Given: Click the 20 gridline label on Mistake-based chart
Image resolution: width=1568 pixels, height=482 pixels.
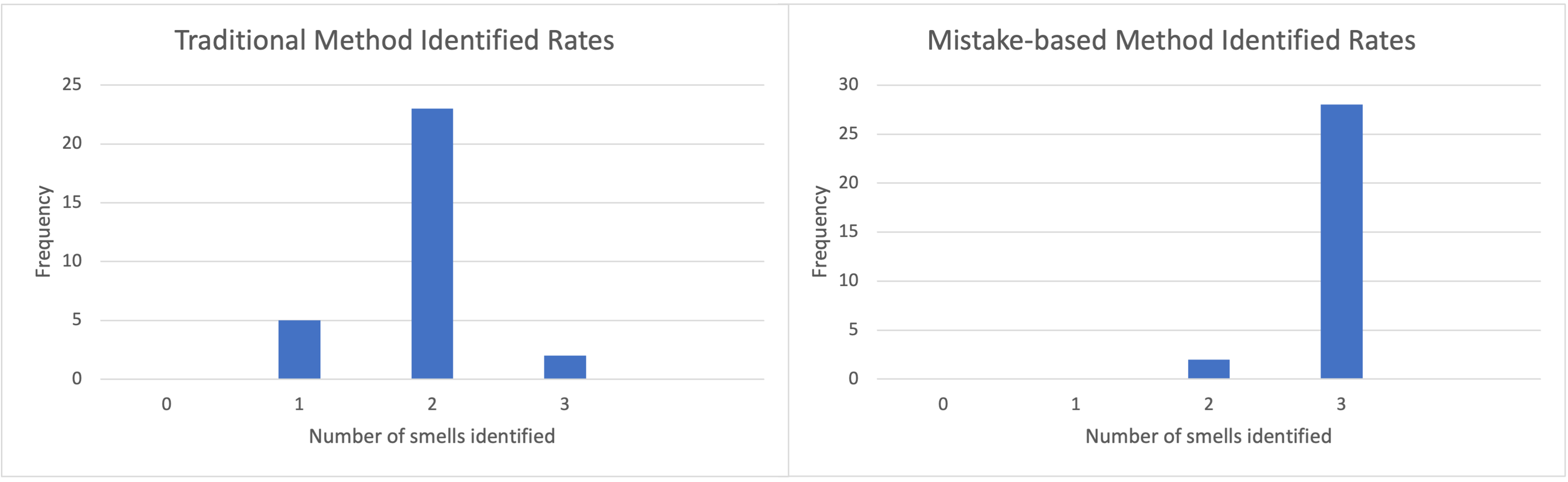Looking at the screenshot, I should pos(849,182).
